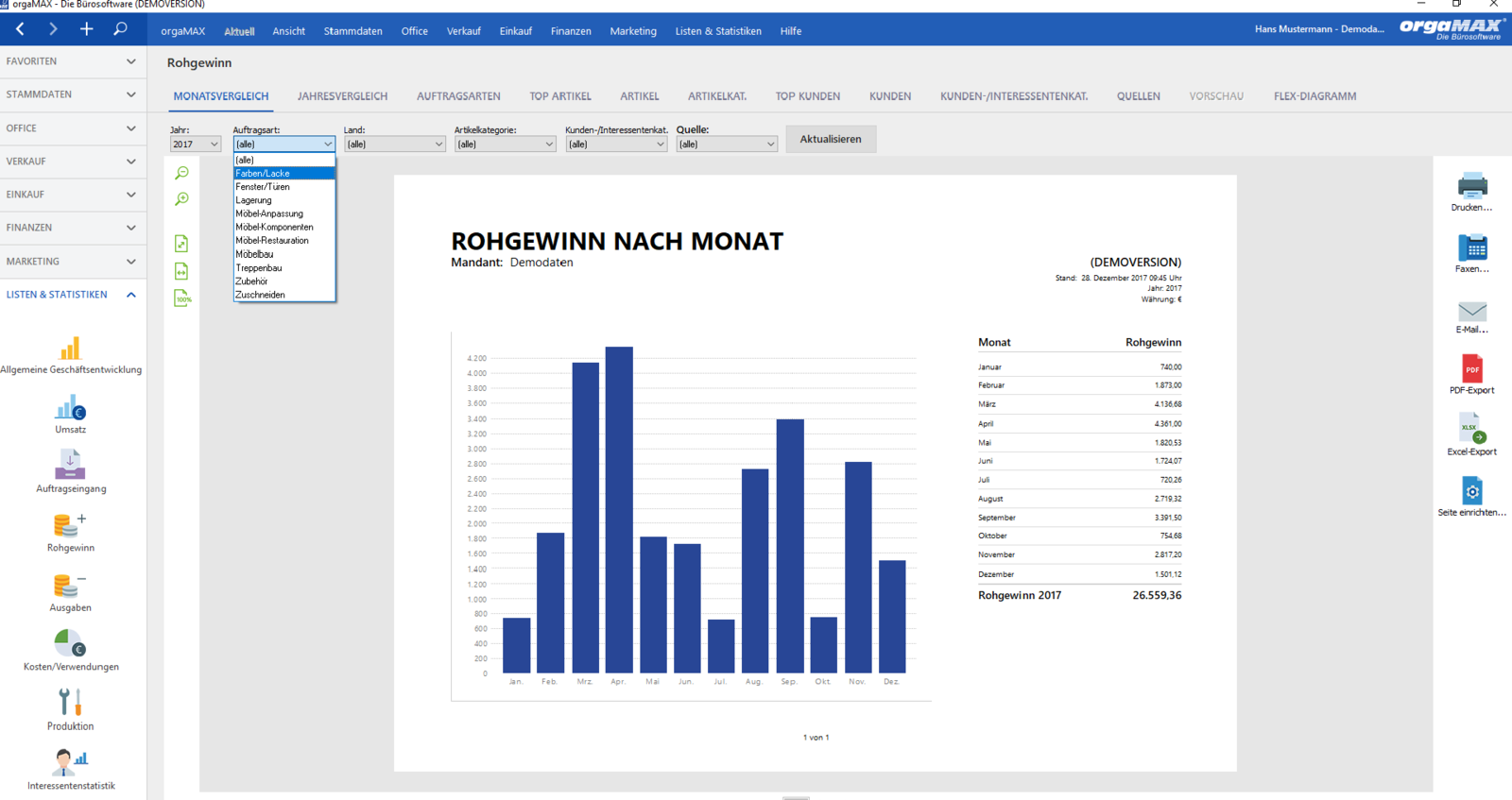The image size is (1512, 800).
Task: Switch to the JAHRESVERGLEICH tab
Action: [342, 96]
